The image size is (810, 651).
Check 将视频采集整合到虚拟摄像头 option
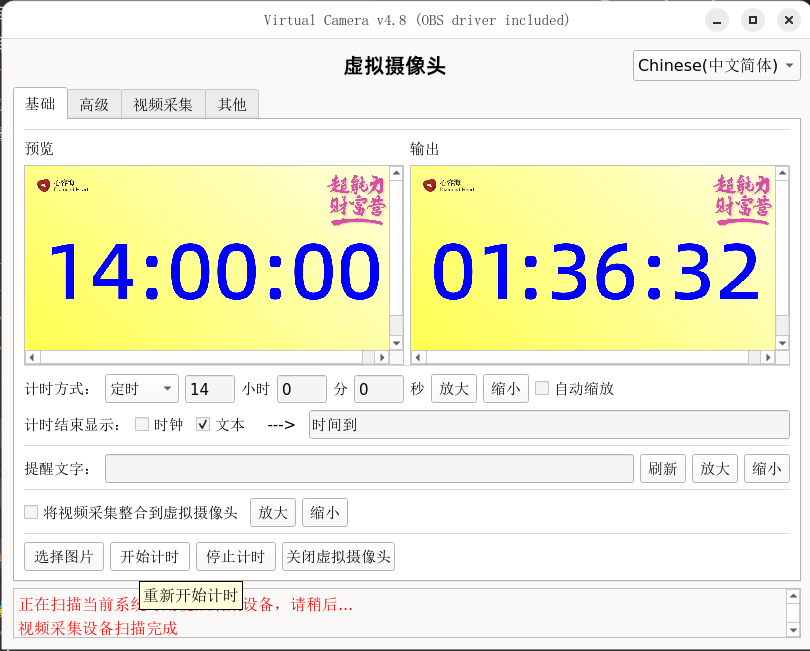pyautogui.click(x=31, y=513)
